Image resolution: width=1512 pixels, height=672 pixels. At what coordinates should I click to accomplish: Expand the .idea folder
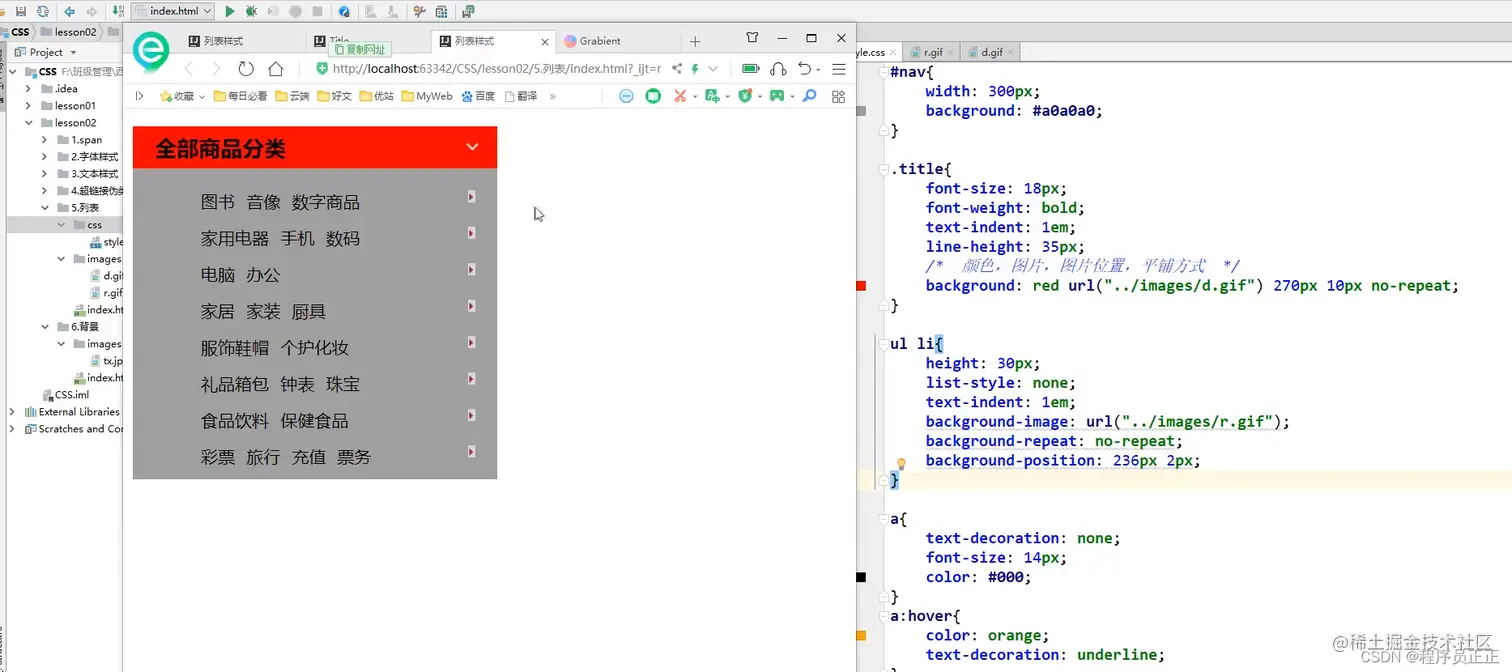pos(29,89)
